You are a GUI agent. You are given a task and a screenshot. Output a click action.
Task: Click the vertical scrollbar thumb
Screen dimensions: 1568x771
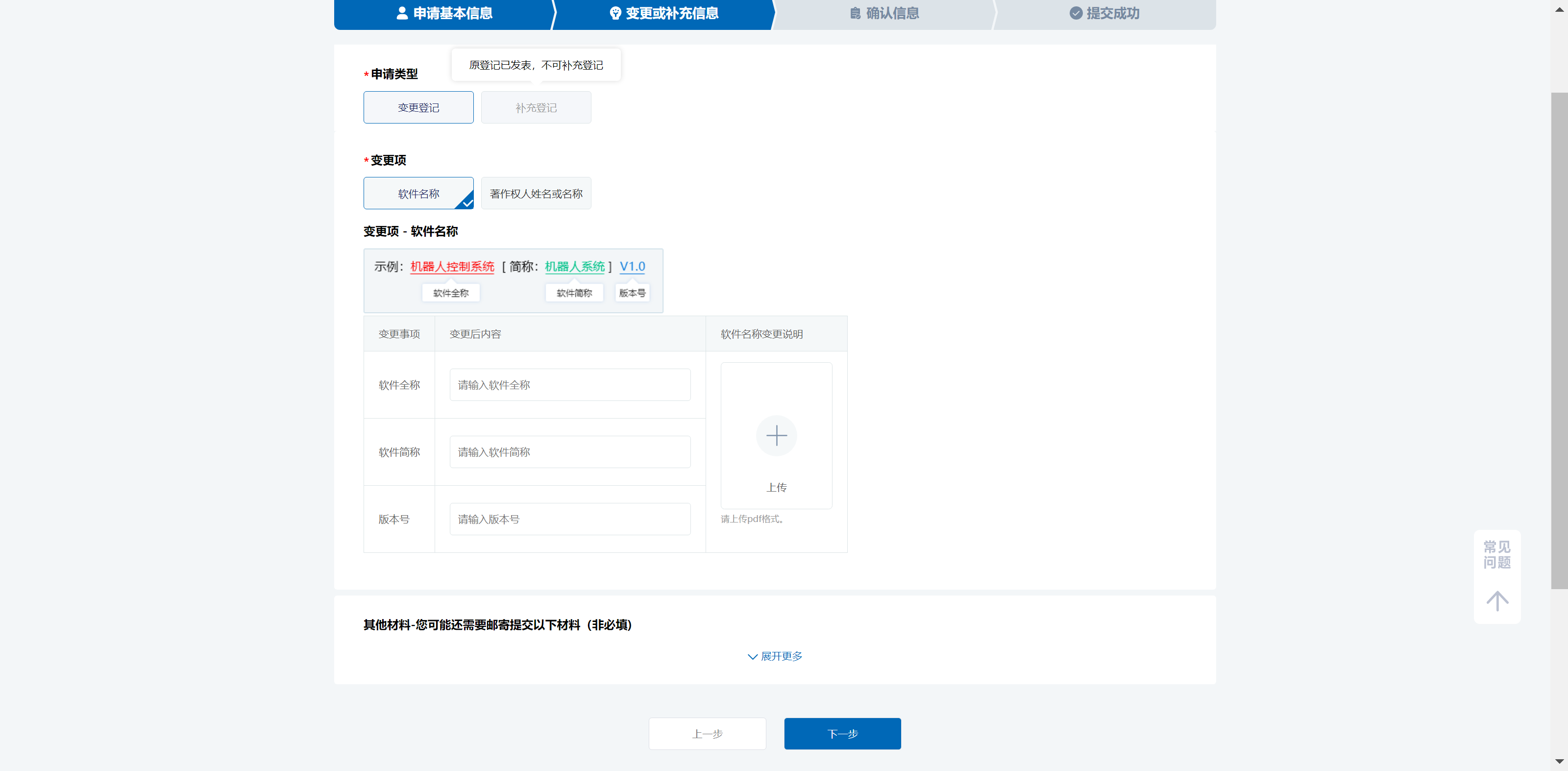pyautogui.click(x=1559, y=341)
